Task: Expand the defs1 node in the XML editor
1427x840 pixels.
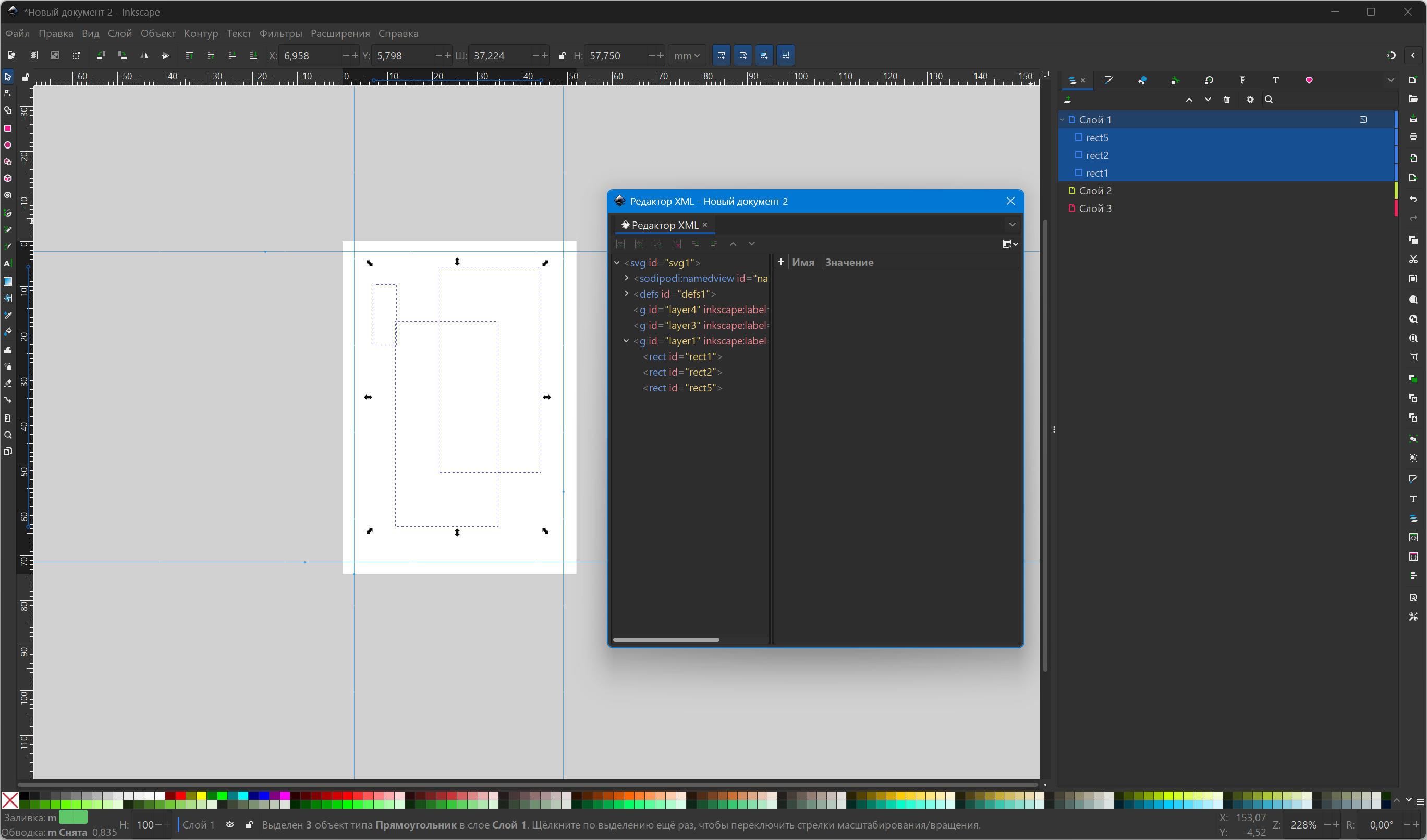Action: coord(626,294)
